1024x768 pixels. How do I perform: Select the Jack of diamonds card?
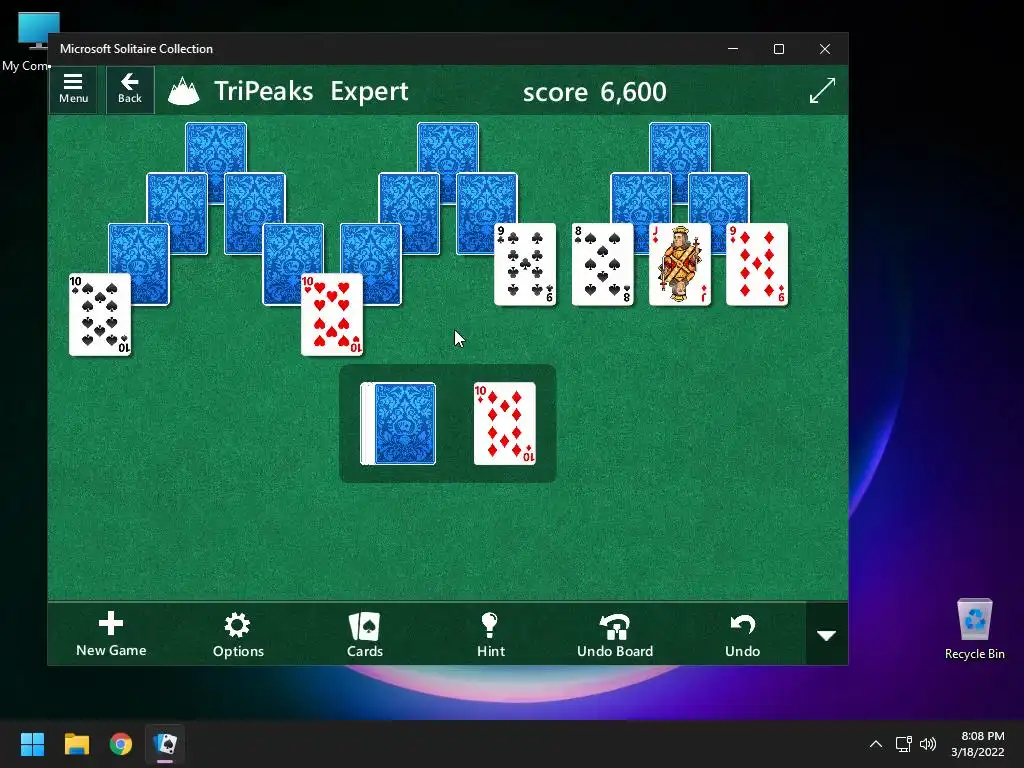pyautogui.click(x=680, y=264)
